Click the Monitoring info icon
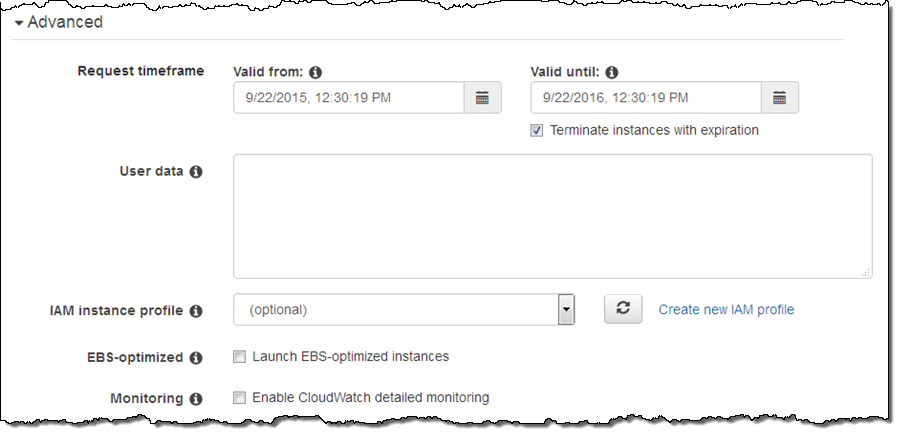Screen dimensions: 900x434 pos(196,399)
